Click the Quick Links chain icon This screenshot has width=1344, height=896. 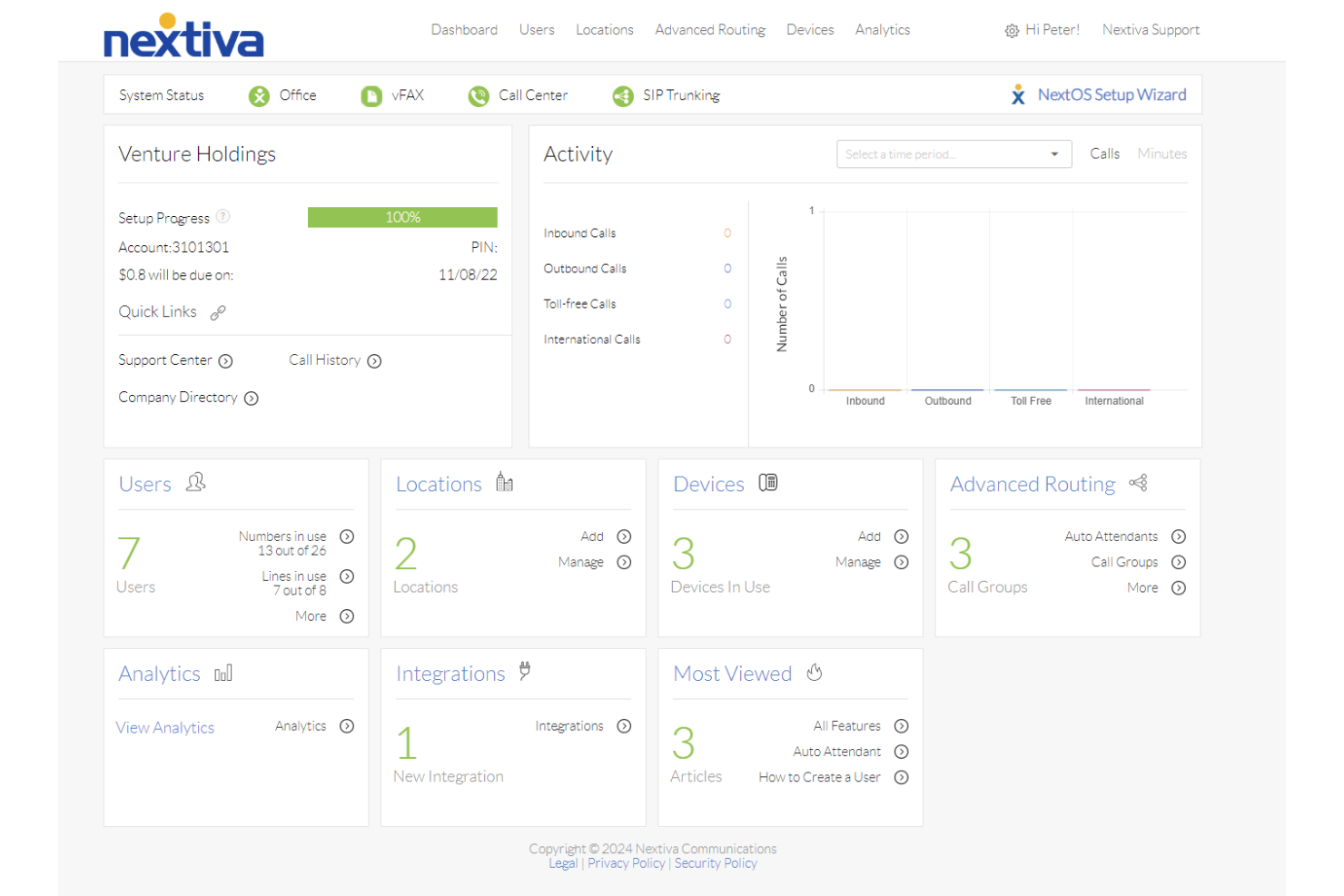(218, 312)
